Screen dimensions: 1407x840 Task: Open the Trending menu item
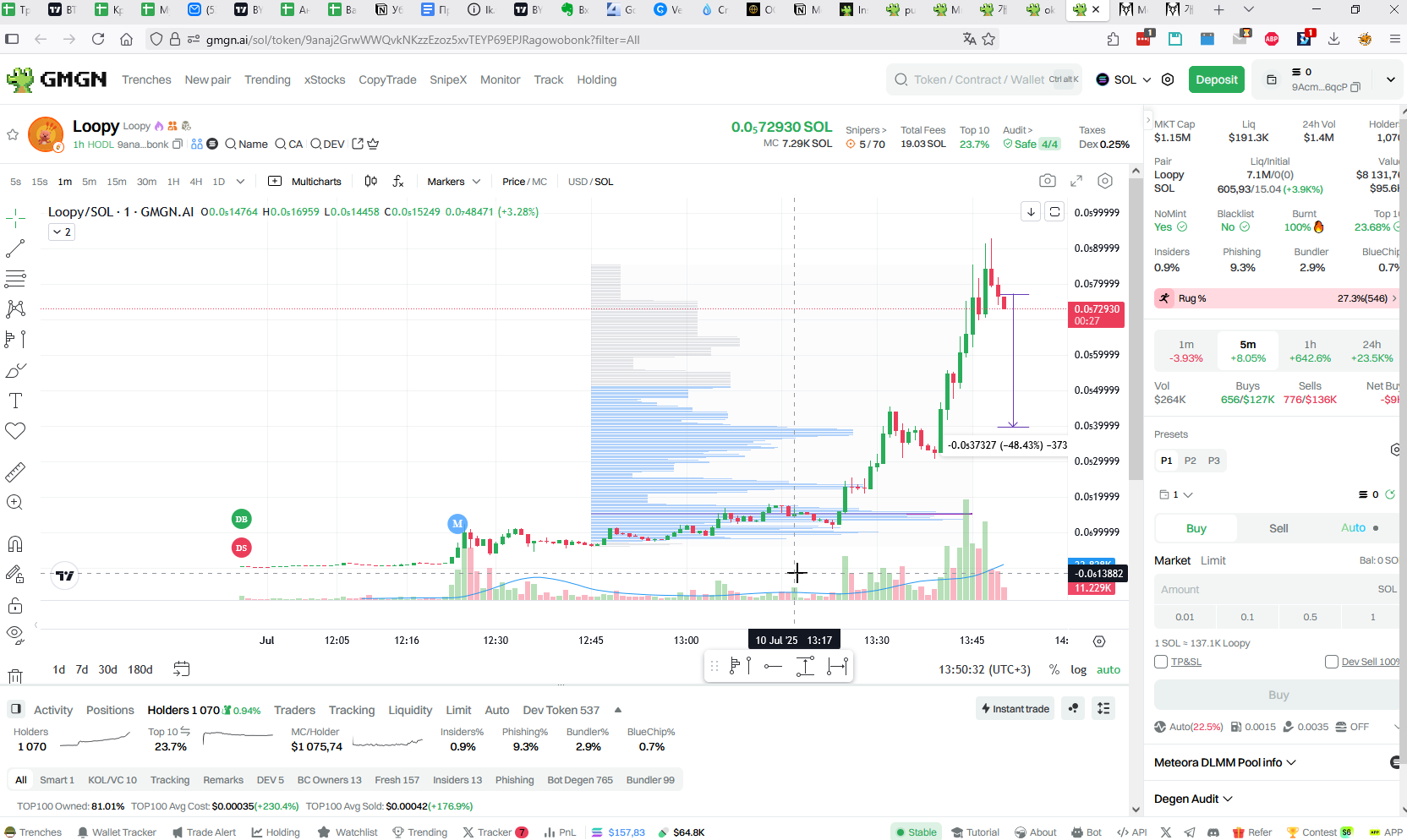pyautogui.click(x=267, y=79)
